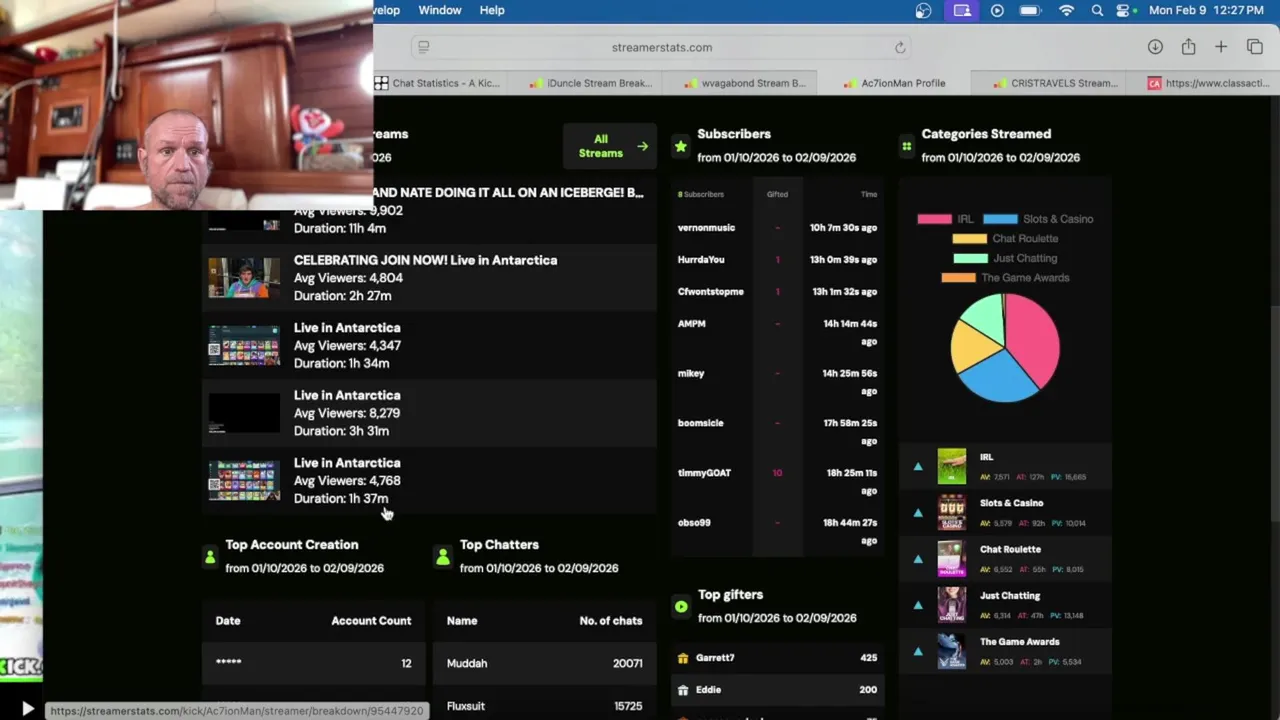This screenshot has width=1280, height=720.
Task: Reload the page via the address bar icon
Action: 900,47
